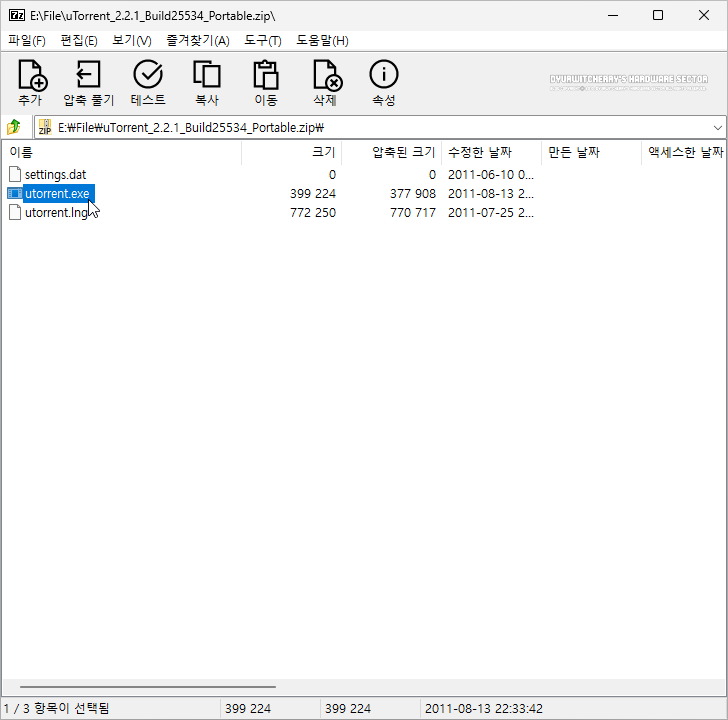Image resolution: width=728 pixels, height=720 pixels.
Task: Click status bar selection count text
Action: pos(56,708)
